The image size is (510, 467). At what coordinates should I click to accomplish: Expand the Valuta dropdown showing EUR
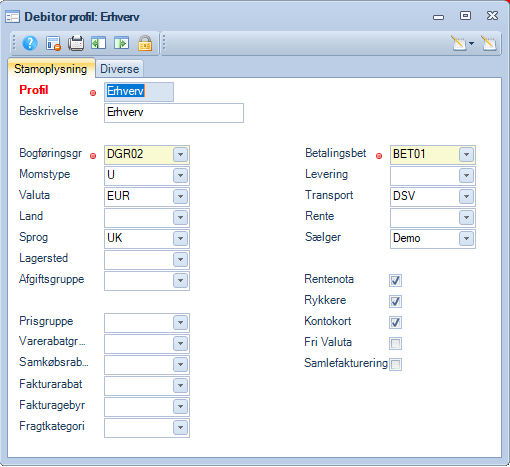coord(180,196)
